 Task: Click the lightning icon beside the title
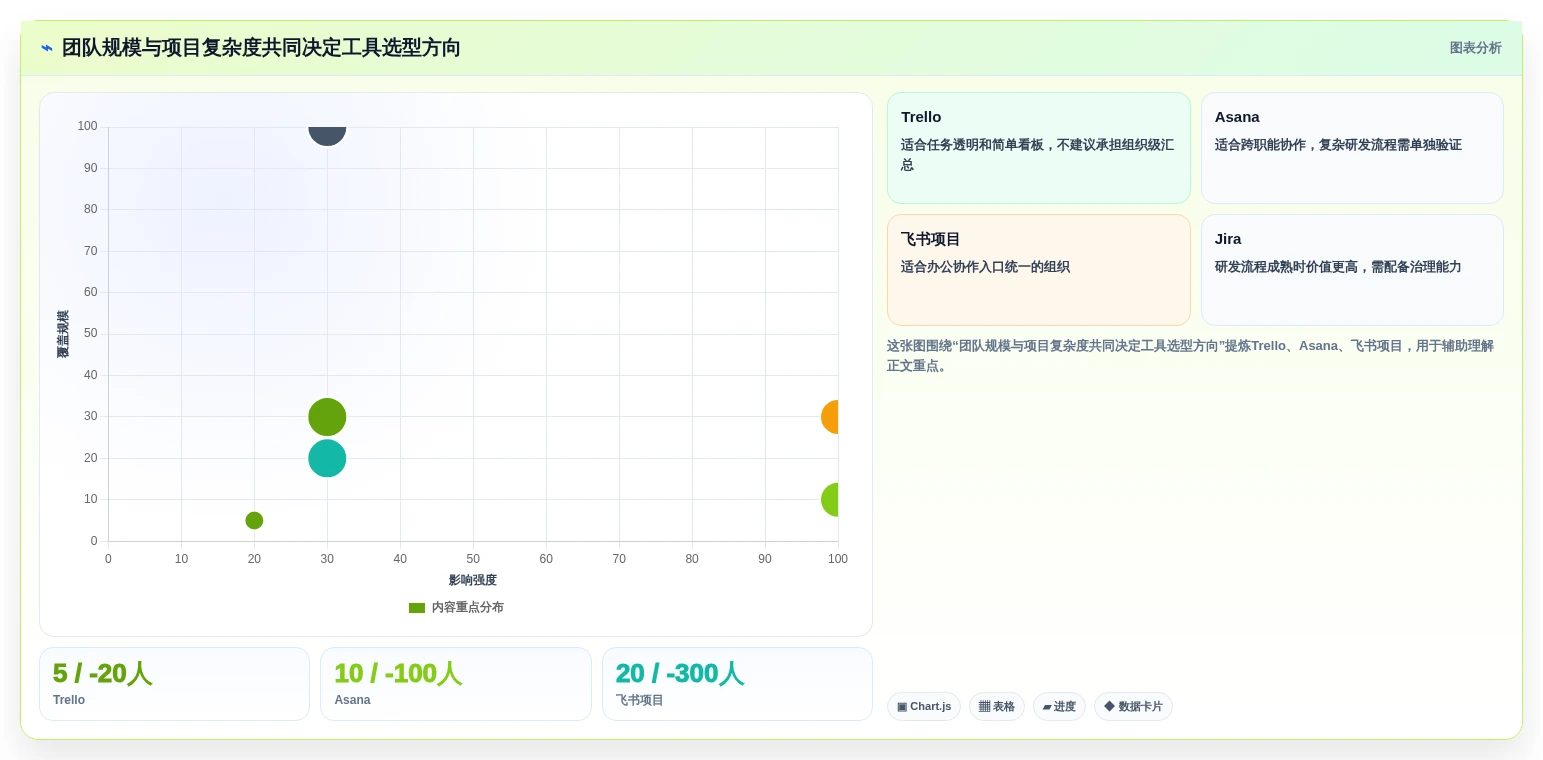47,48
